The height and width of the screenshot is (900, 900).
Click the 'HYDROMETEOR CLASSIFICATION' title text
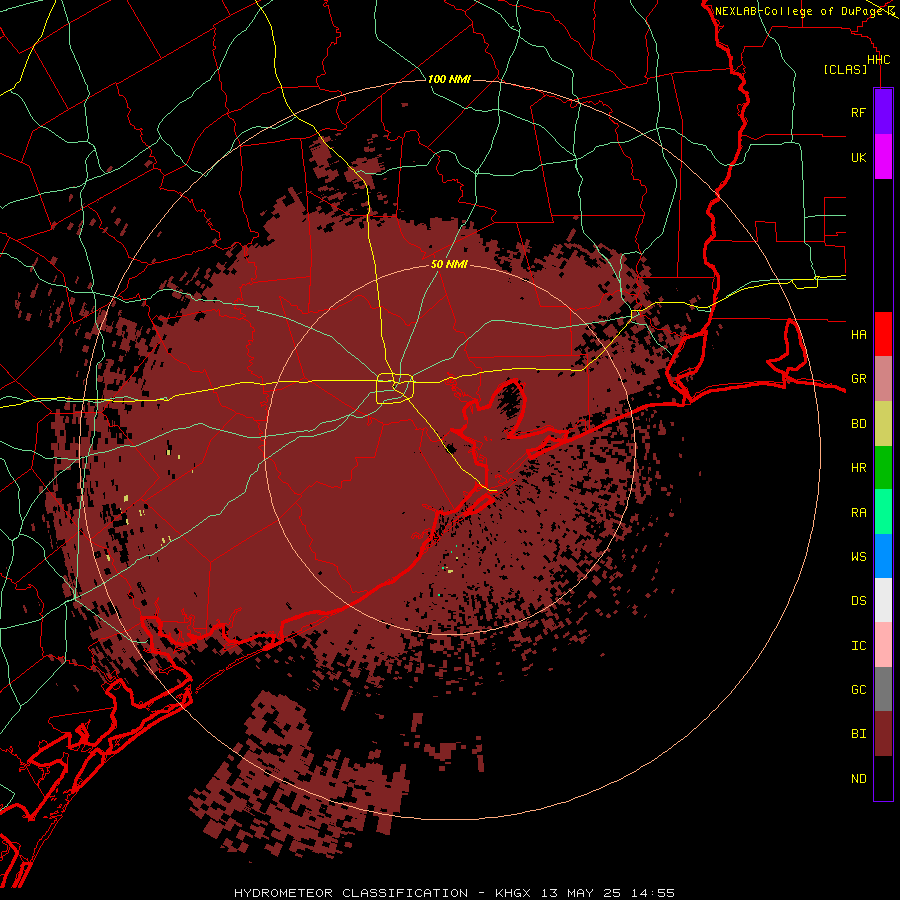click(351, 893)
